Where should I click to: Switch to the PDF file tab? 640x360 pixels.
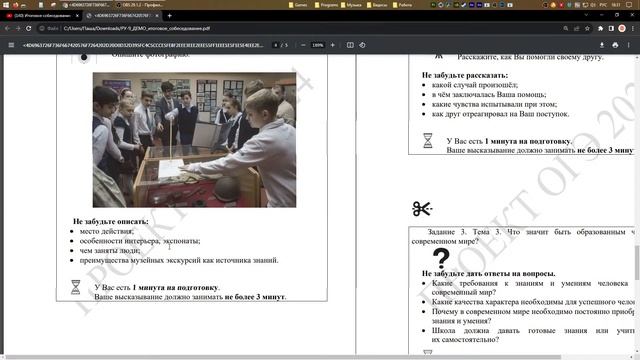(122, 16)
